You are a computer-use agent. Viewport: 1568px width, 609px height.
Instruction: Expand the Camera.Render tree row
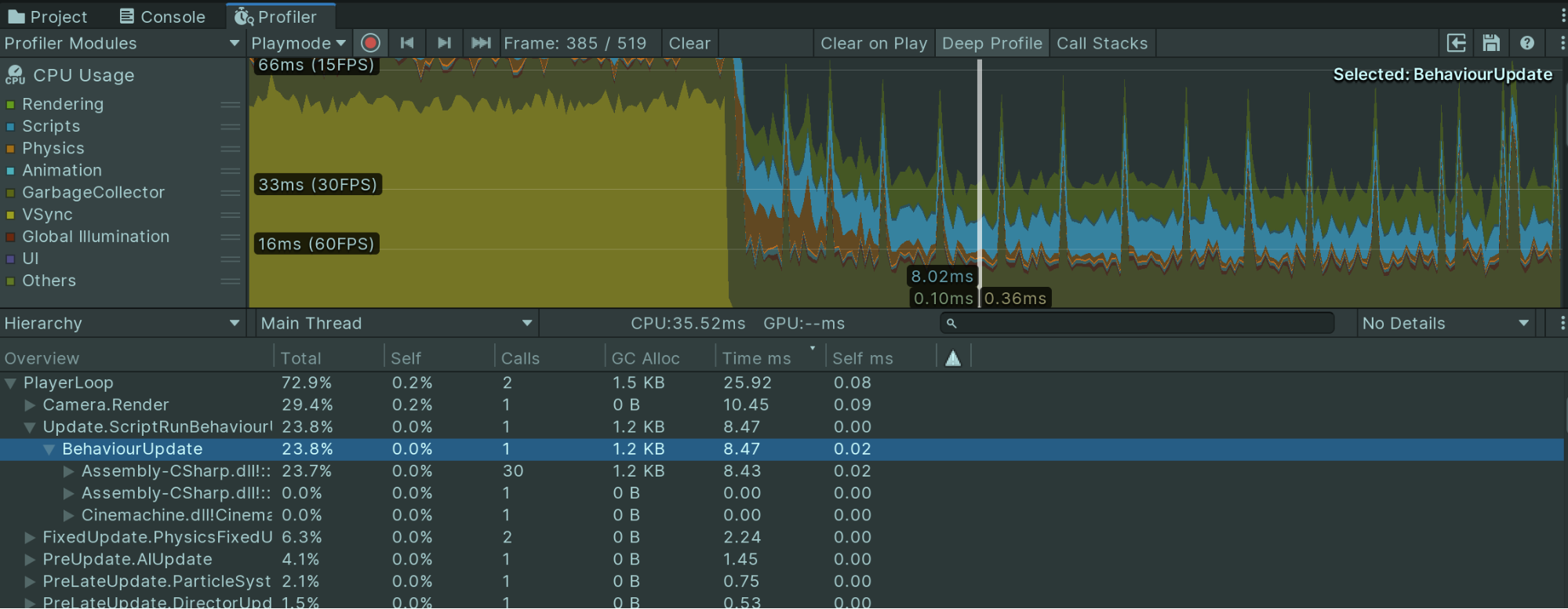click(x=30, y=405)
